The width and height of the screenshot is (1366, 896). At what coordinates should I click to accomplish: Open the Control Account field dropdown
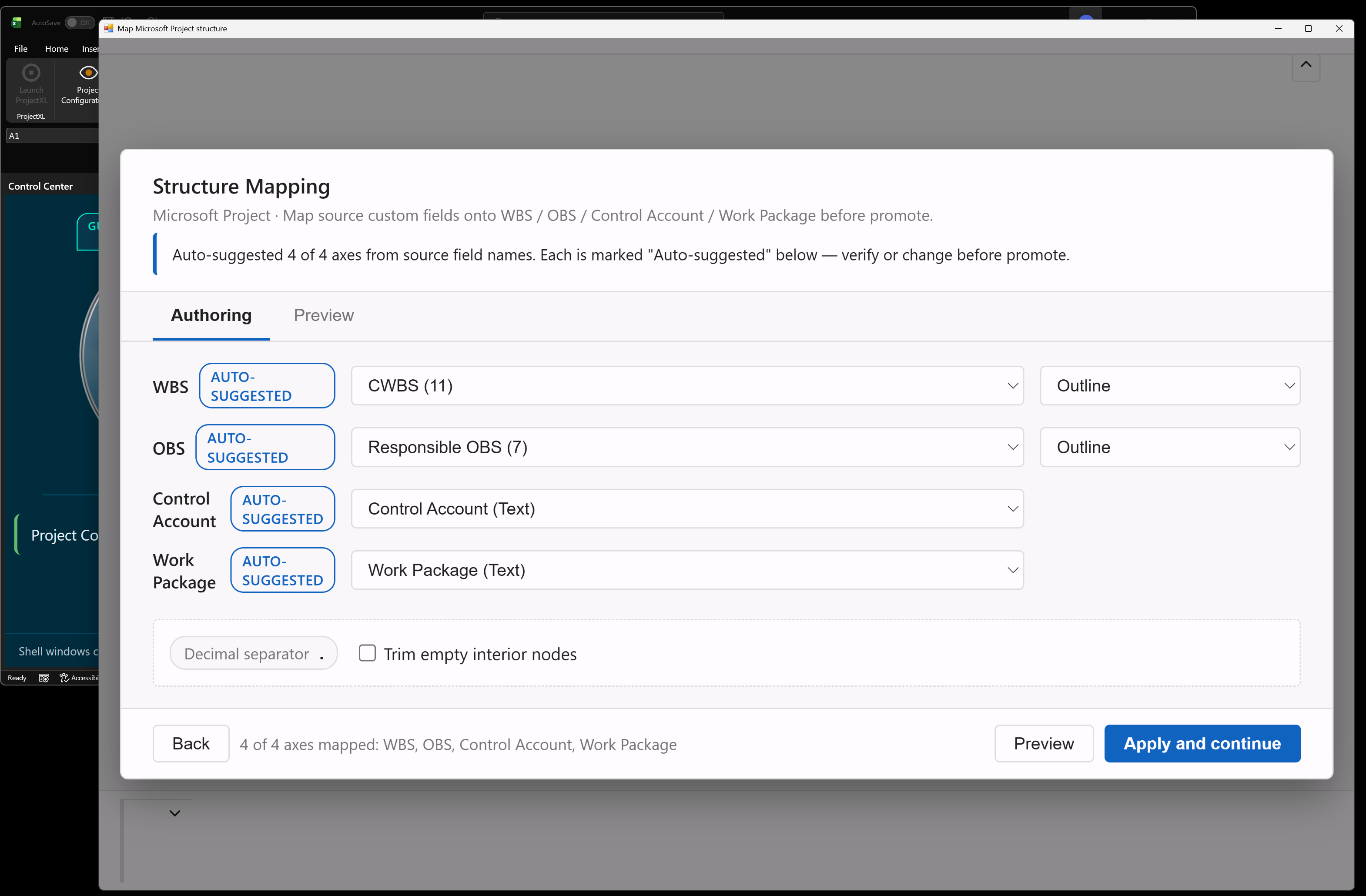click(x=687, y=508)
